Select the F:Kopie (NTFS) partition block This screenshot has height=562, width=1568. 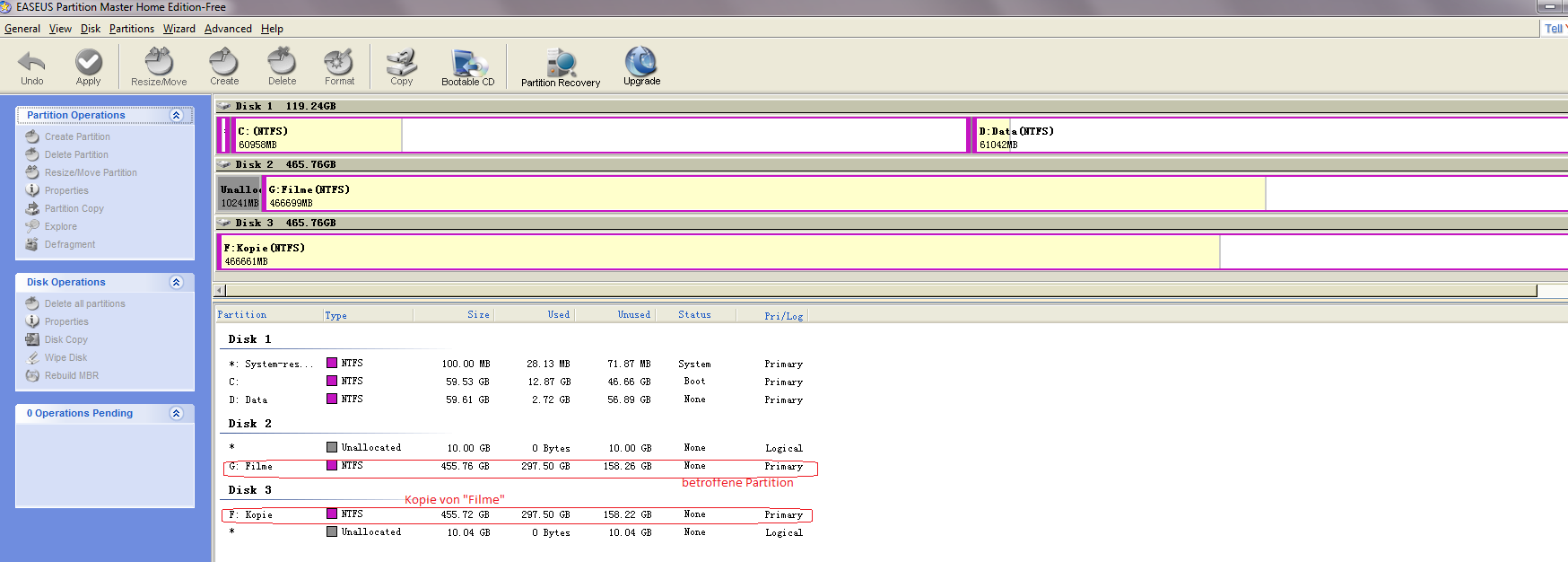coord(893,252)
